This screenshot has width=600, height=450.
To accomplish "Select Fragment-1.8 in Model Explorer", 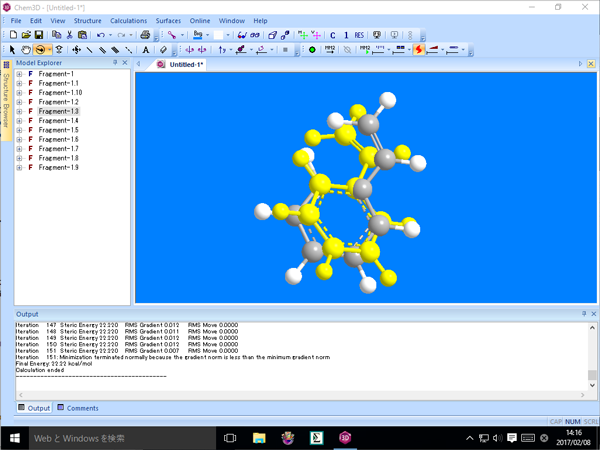I will pyautogui.click(x=59, y=158).
